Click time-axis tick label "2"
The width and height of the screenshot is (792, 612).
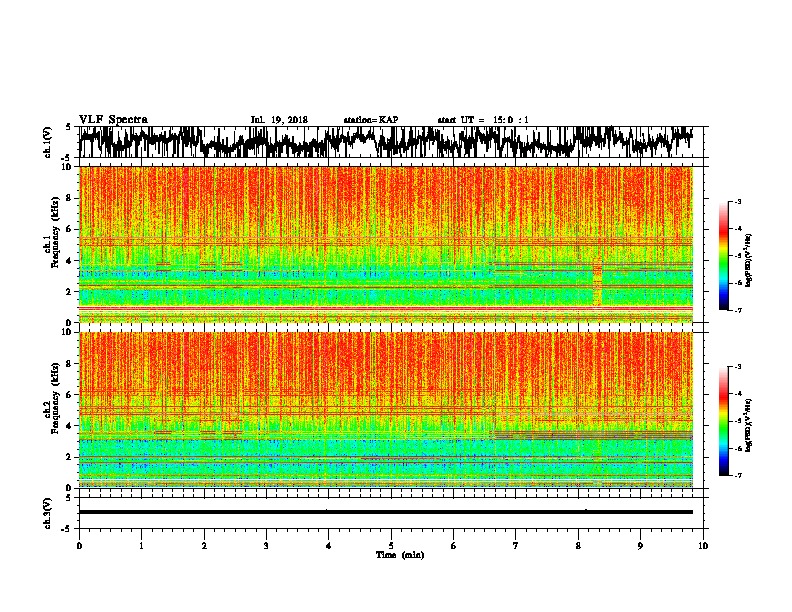click(204, 546)
